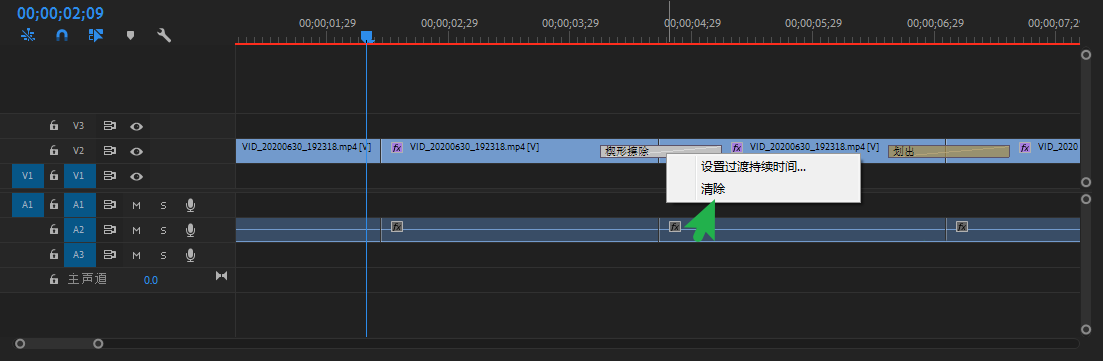1103x361 pixels.
Task: Toggle insert sequences as nests icon
Action: pos(28,35)
